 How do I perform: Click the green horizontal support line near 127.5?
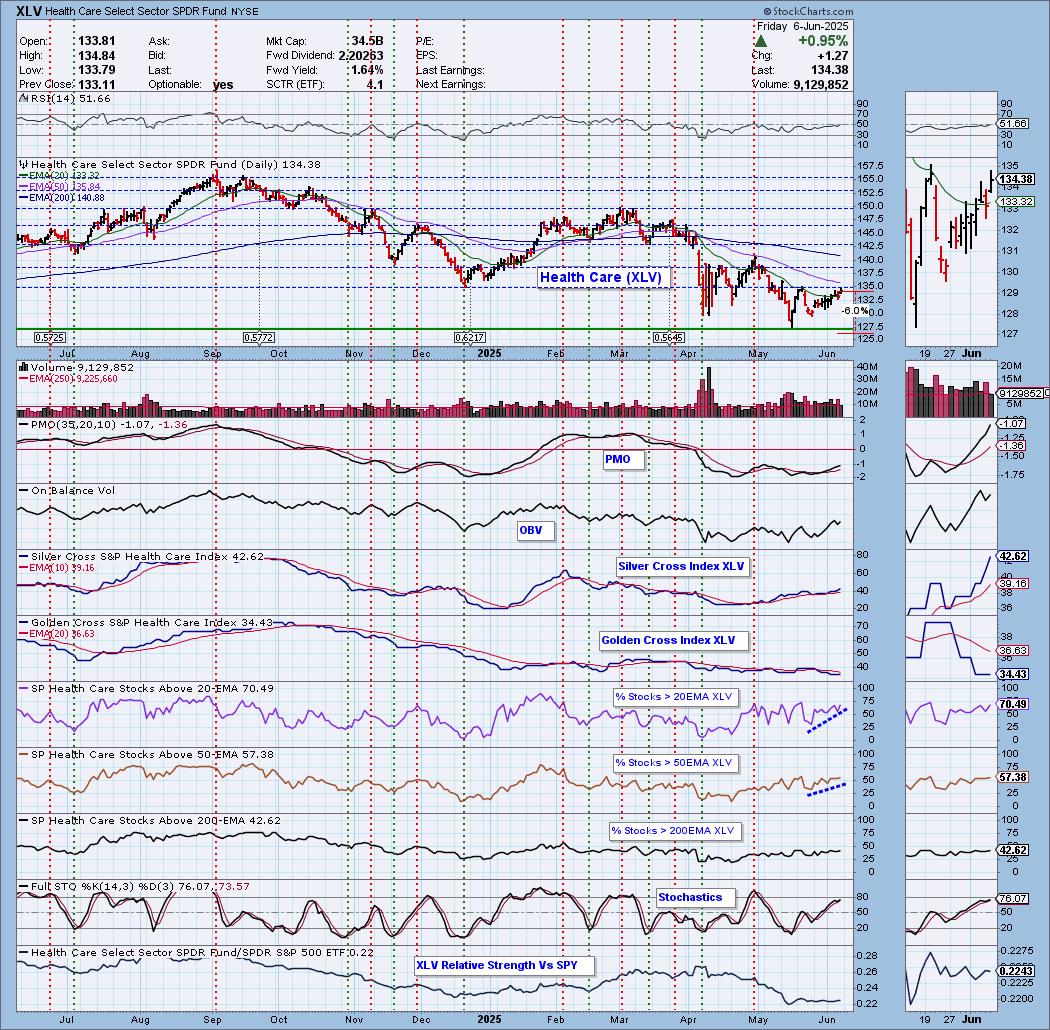[435, 329]
